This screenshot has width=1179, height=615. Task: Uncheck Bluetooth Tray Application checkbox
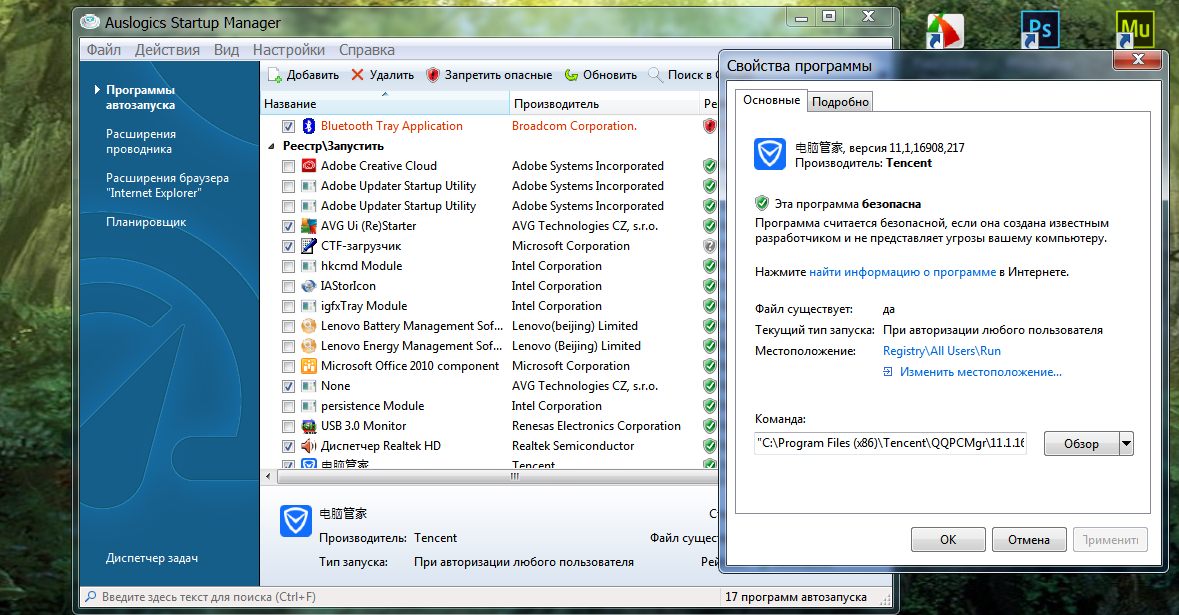click(x=288, y=126)
